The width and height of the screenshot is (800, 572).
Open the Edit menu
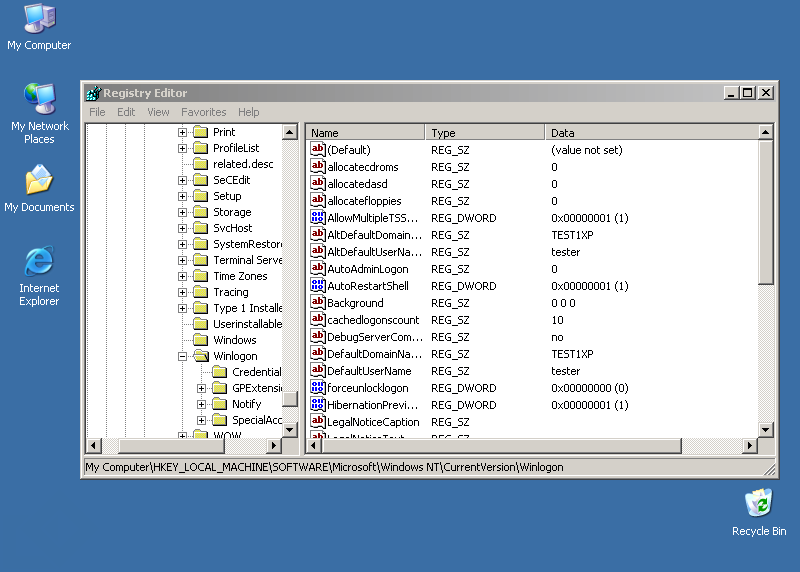point(126,112)
